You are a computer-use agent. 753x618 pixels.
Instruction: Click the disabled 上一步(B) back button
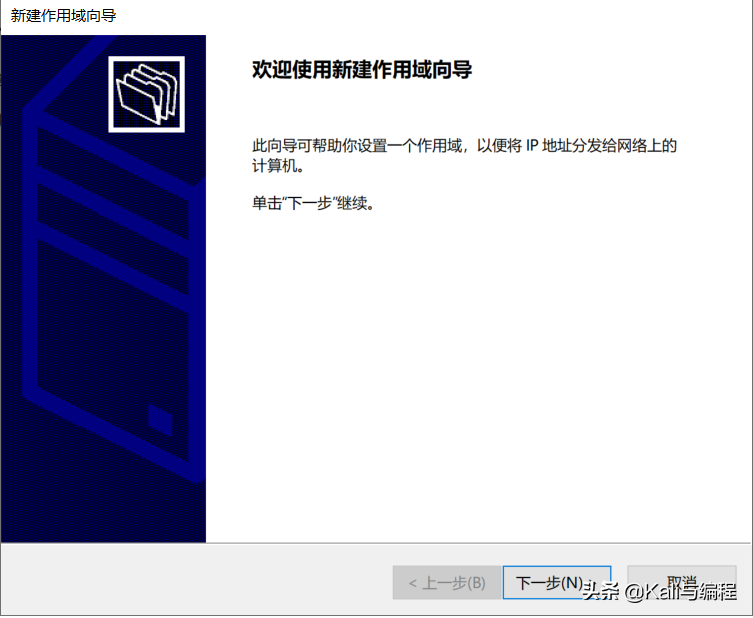[447, 583]
